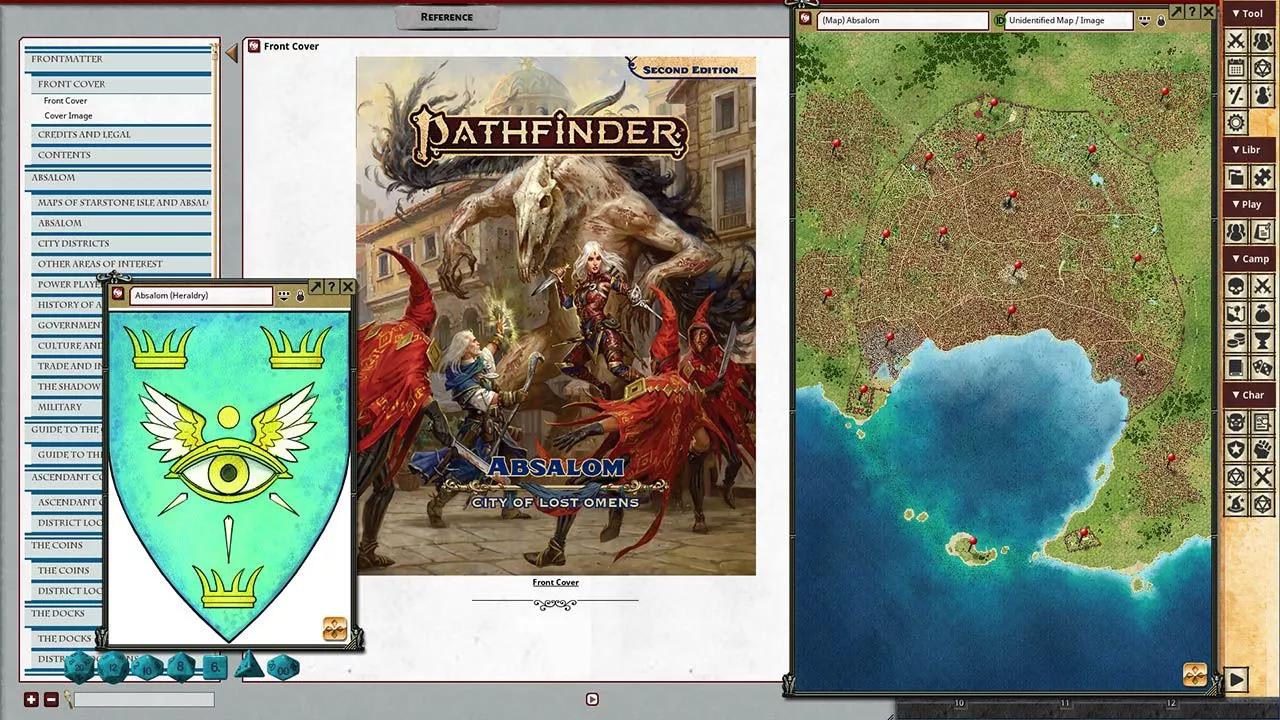Open the skull icon under Camp
Screen dimensions: 1280x720
(1236, 287)
